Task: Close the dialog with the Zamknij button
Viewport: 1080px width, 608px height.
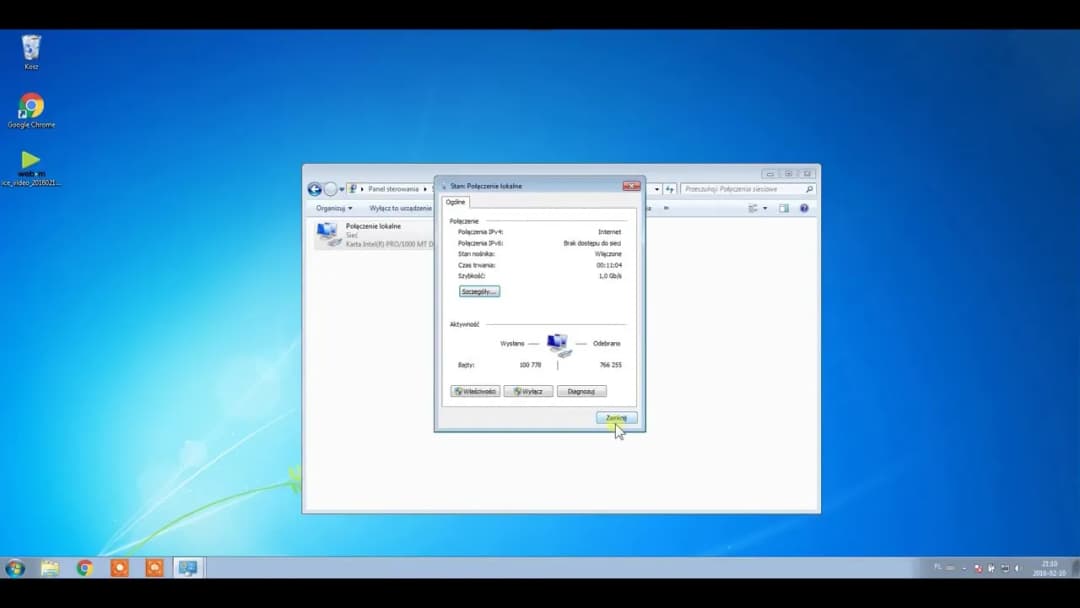Action: coord(616,418)
